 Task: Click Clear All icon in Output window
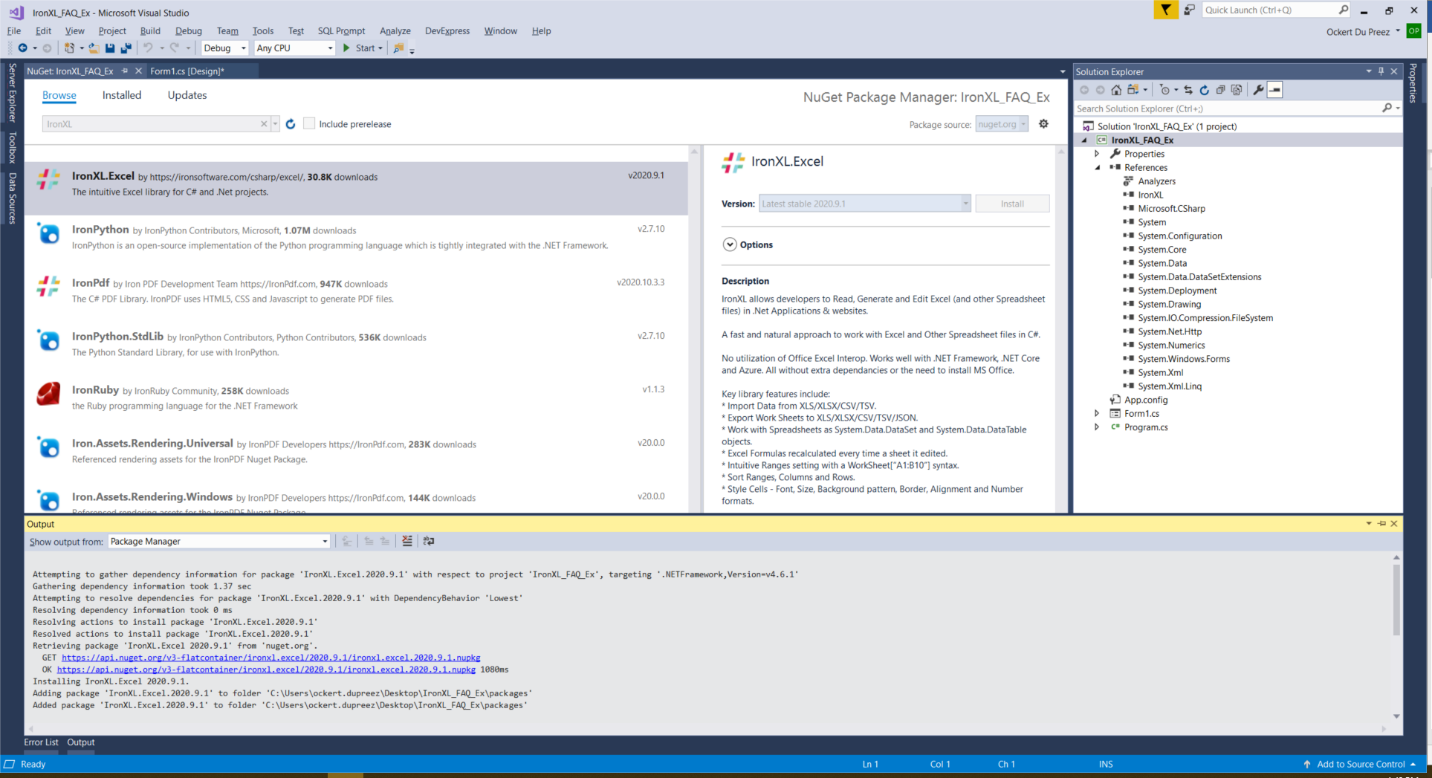point(407,541)
